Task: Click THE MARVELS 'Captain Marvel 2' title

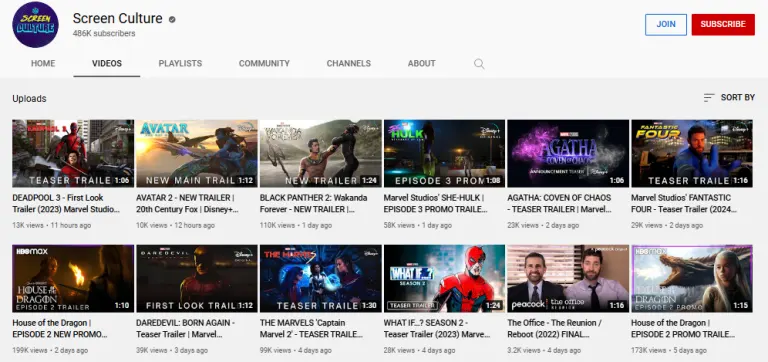Action: pos(312,329)
